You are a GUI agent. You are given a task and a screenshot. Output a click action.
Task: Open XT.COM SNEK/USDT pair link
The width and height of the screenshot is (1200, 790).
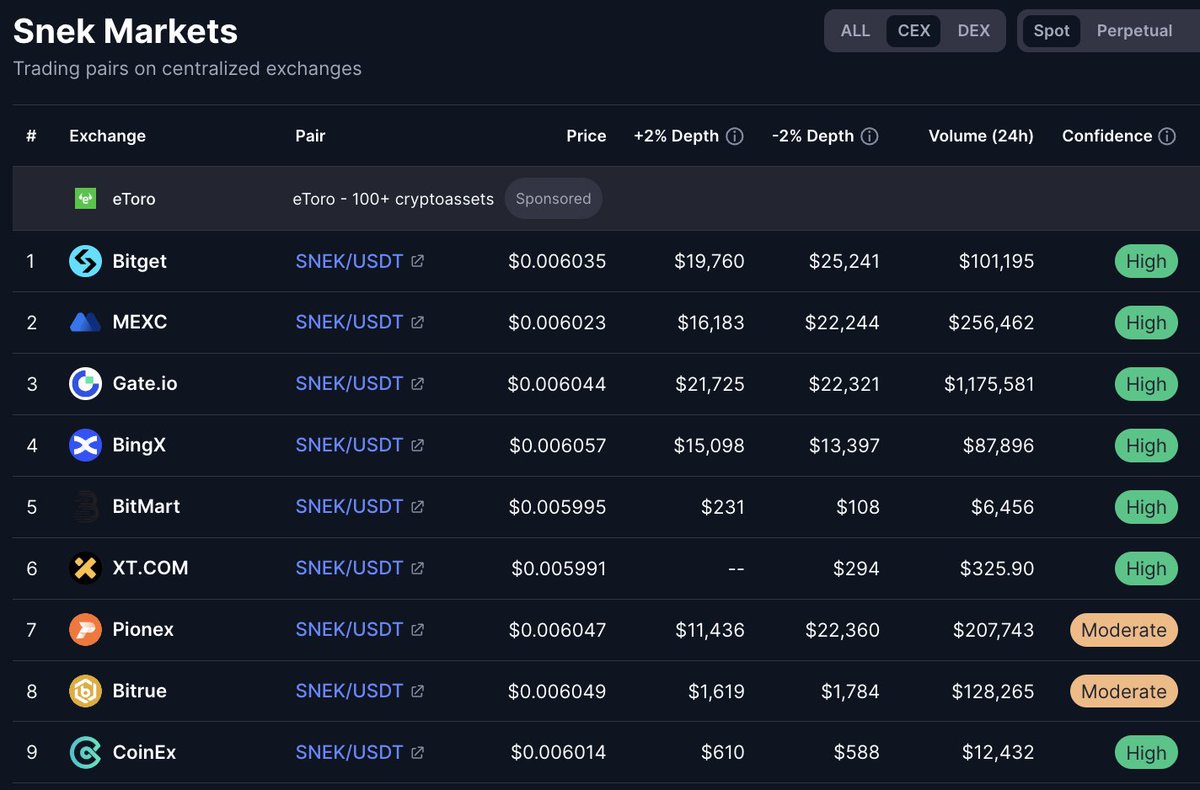(349, 568)
